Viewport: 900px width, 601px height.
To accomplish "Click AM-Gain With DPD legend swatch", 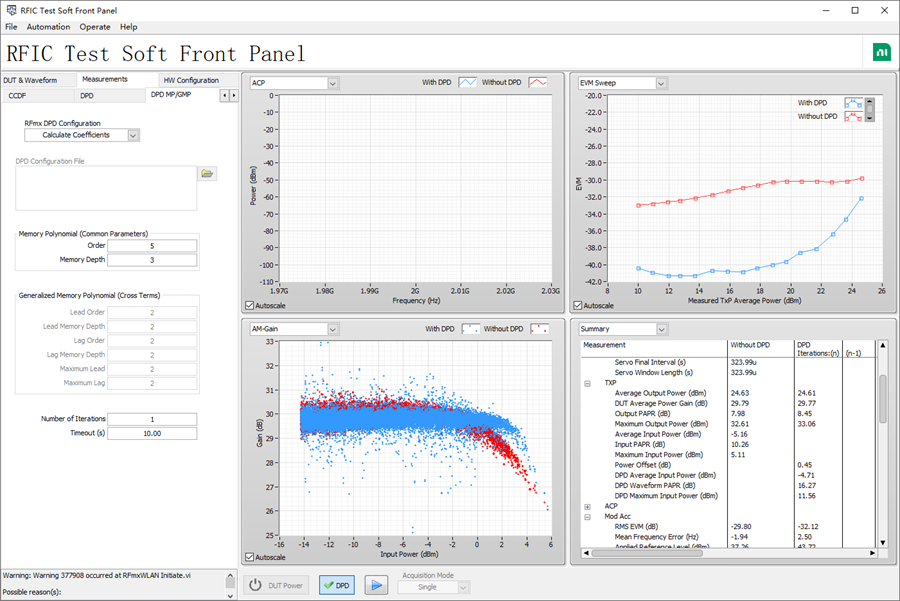I will (x=471, y=329).
